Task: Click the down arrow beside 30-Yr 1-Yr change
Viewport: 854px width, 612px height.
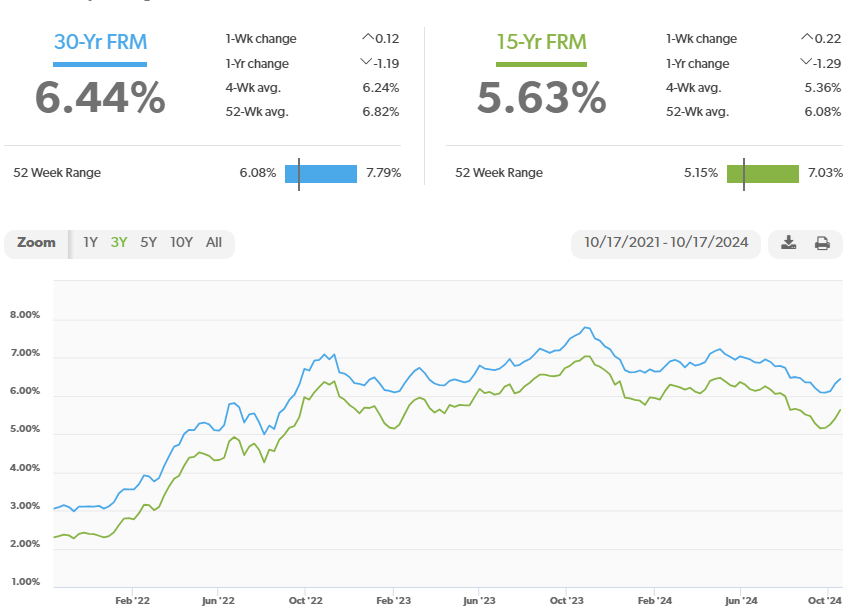Action: [x=364, y=62]
